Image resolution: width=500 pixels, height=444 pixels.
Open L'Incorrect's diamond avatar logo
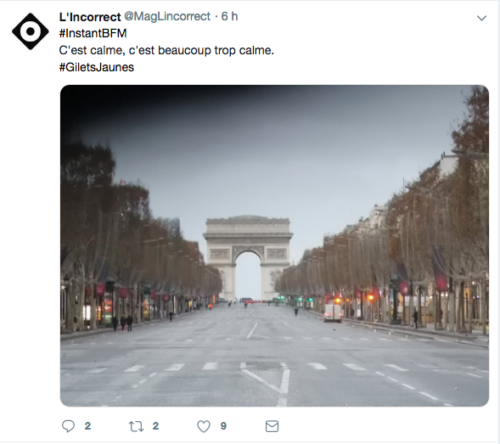(30, 31)
